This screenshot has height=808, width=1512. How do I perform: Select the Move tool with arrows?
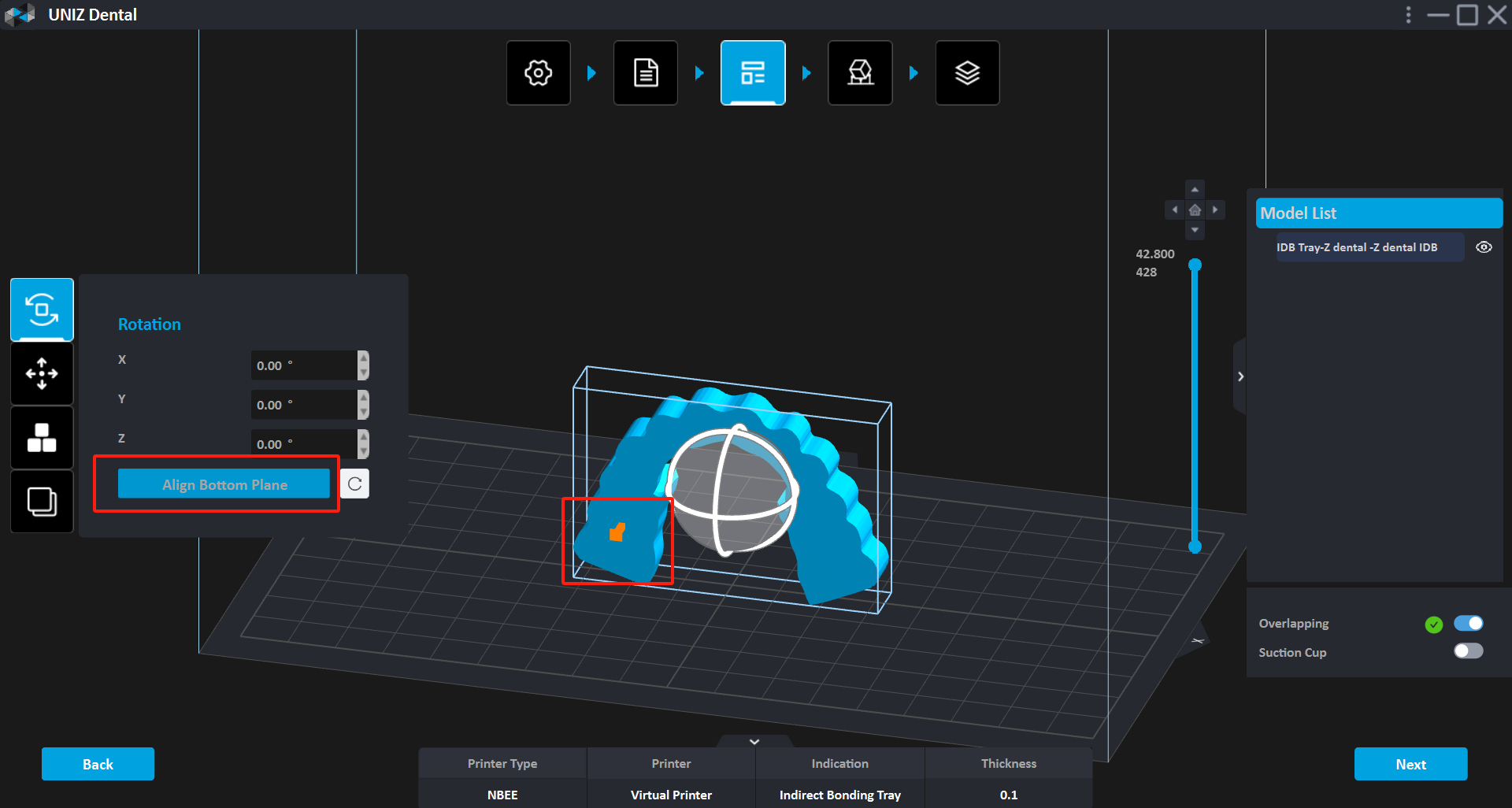click(x=42, y=373)
